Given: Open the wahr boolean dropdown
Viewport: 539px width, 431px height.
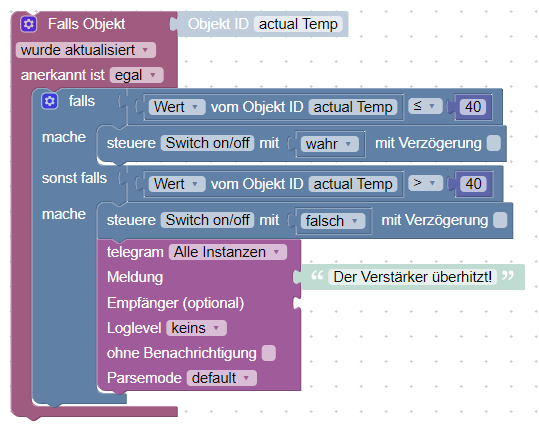Looking at the screenshot, I should click(x=330, y=144).
